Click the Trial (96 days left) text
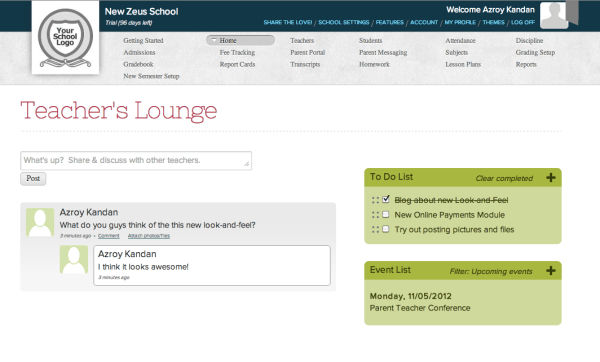Screen dimensions: 600x362 tap(129, 23)
